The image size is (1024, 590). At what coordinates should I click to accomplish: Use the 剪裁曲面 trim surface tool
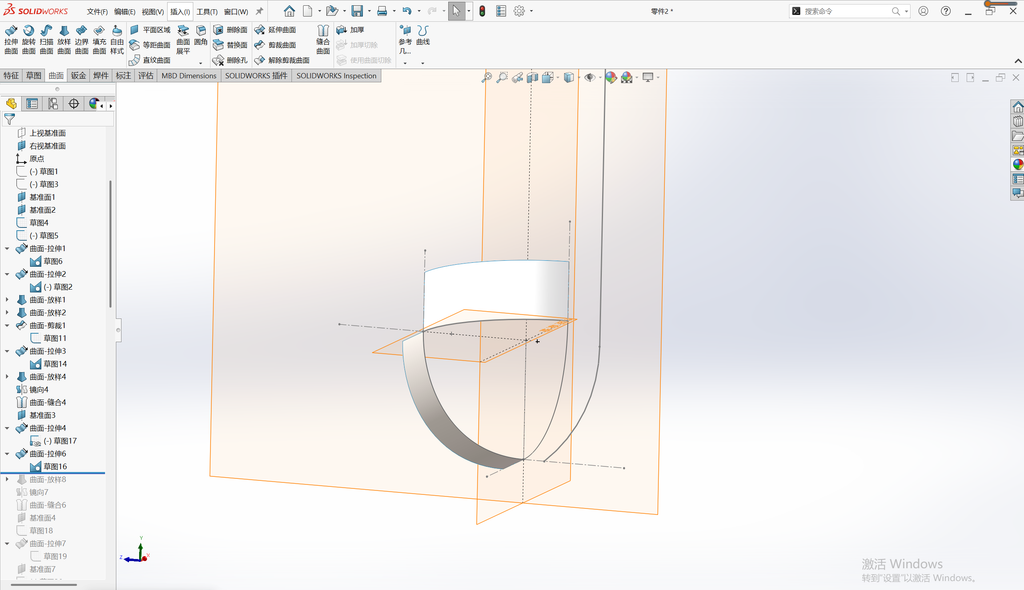pos(276,45)
